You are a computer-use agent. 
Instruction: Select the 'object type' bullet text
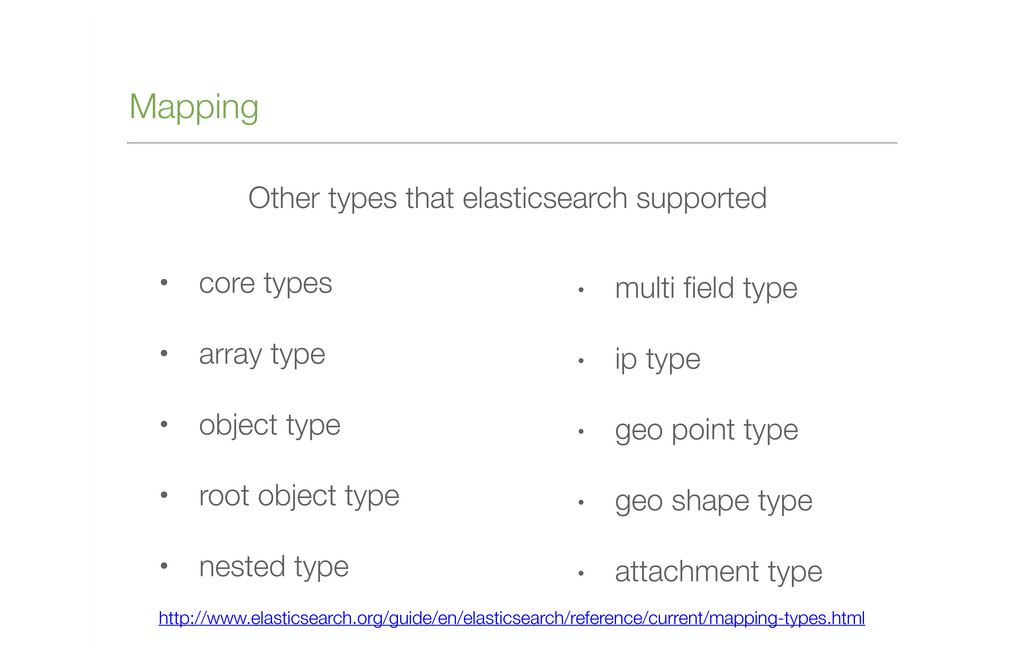270,425
